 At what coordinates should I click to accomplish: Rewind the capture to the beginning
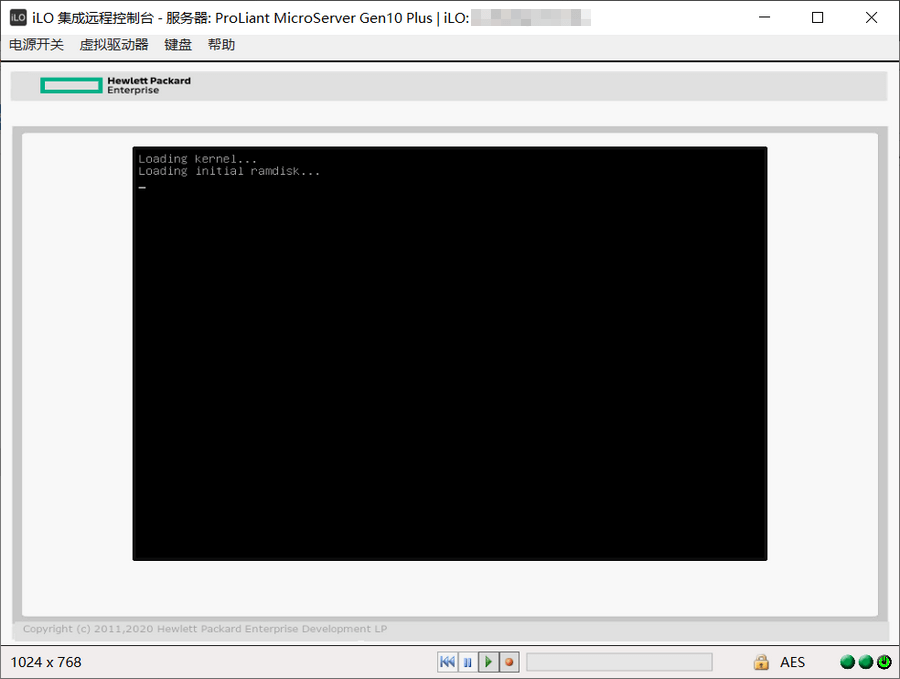447,662
